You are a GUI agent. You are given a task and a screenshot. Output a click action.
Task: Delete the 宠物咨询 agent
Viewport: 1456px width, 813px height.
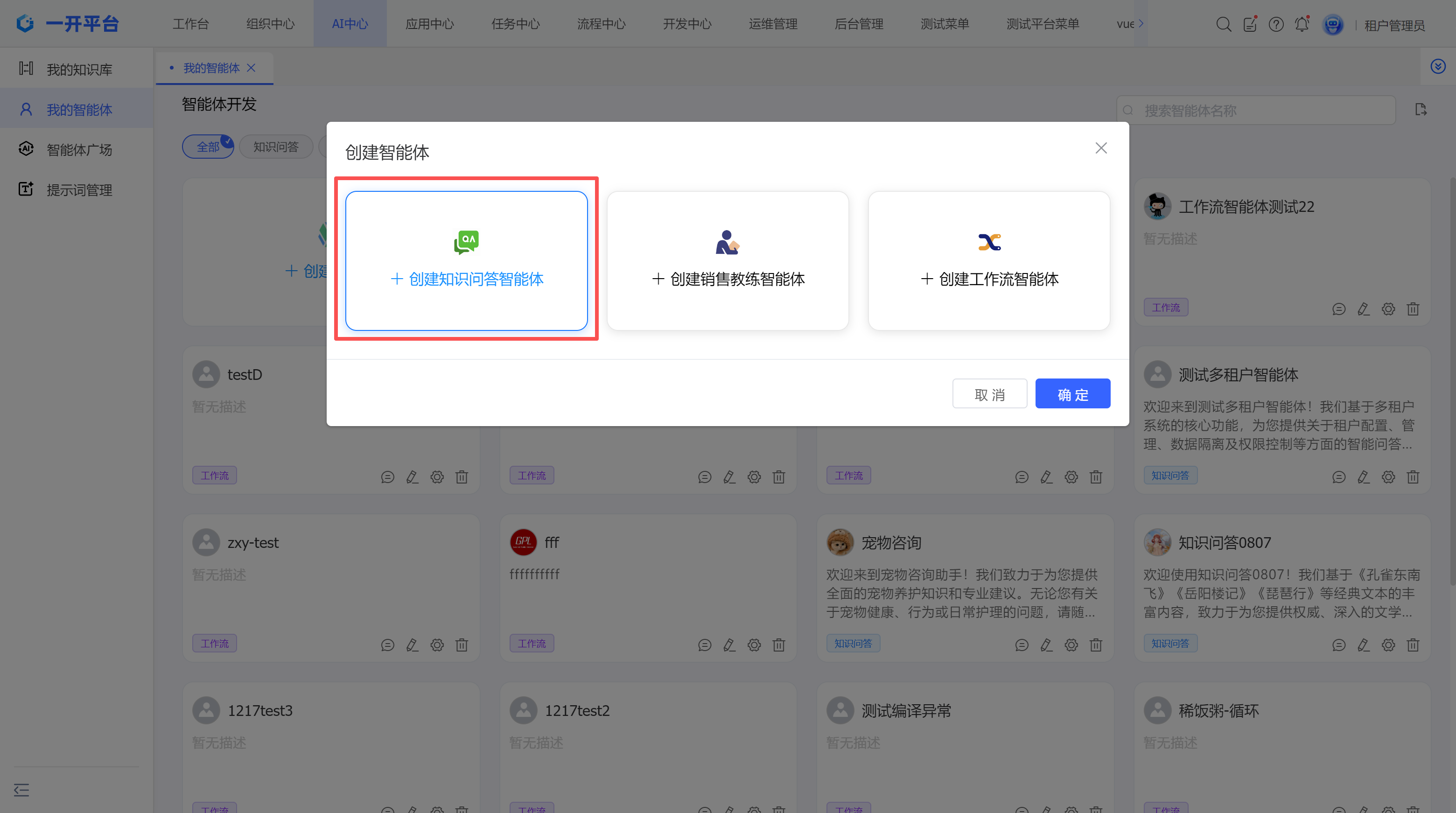point(1095,645)
